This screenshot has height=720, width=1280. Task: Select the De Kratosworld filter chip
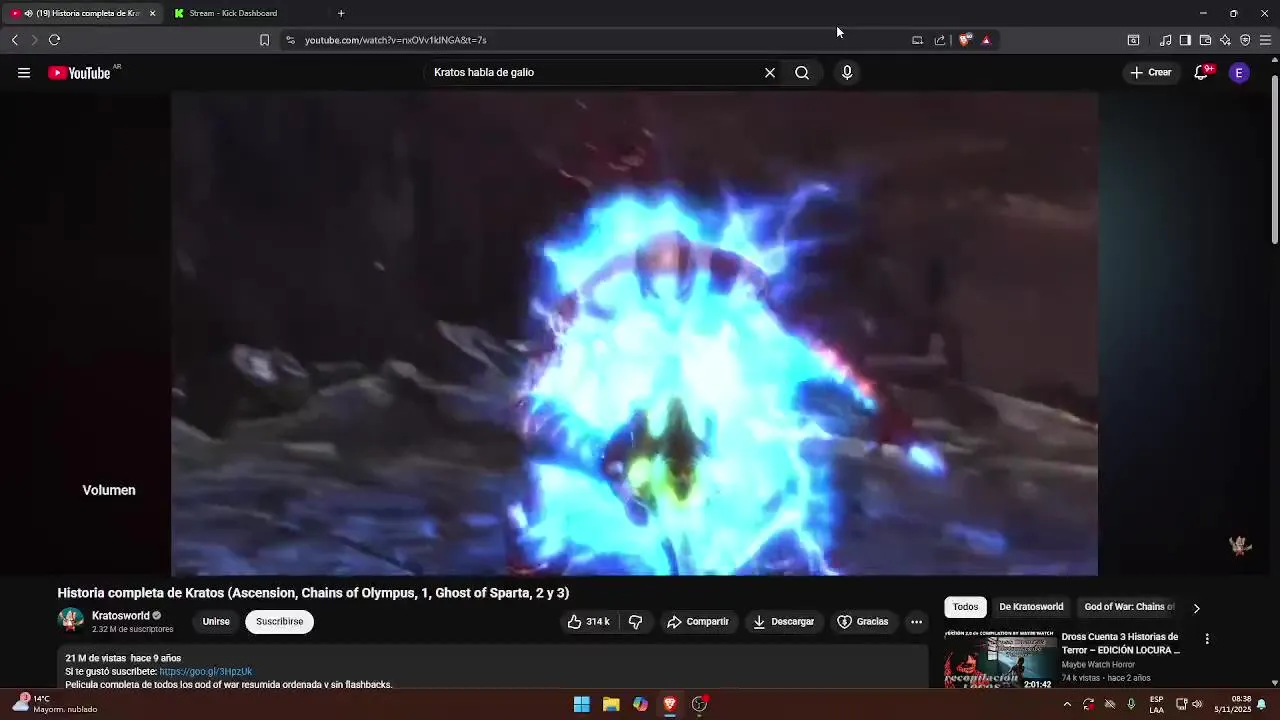click(x=1031, y=607)
